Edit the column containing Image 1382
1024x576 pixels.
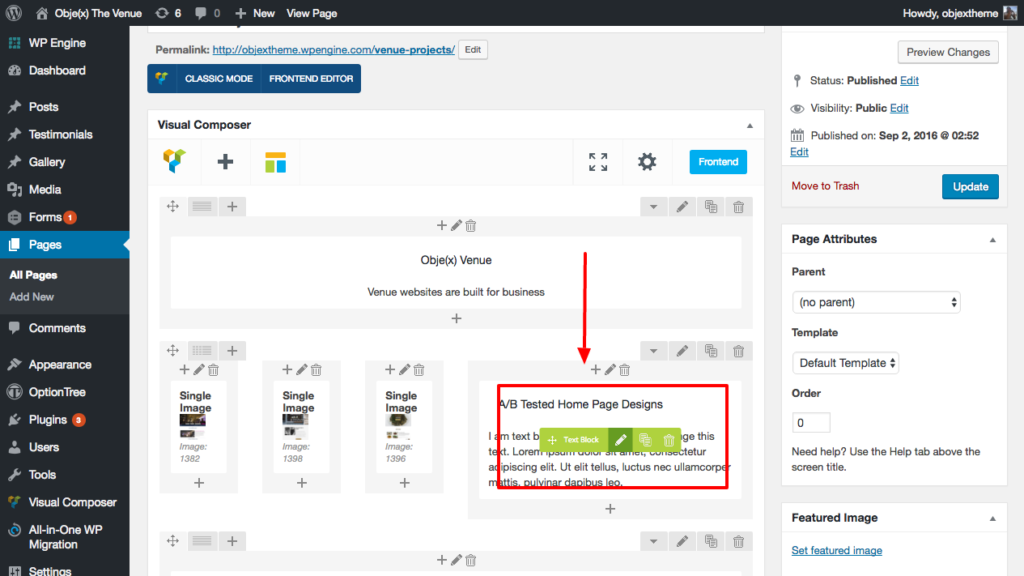coord(199,370)
